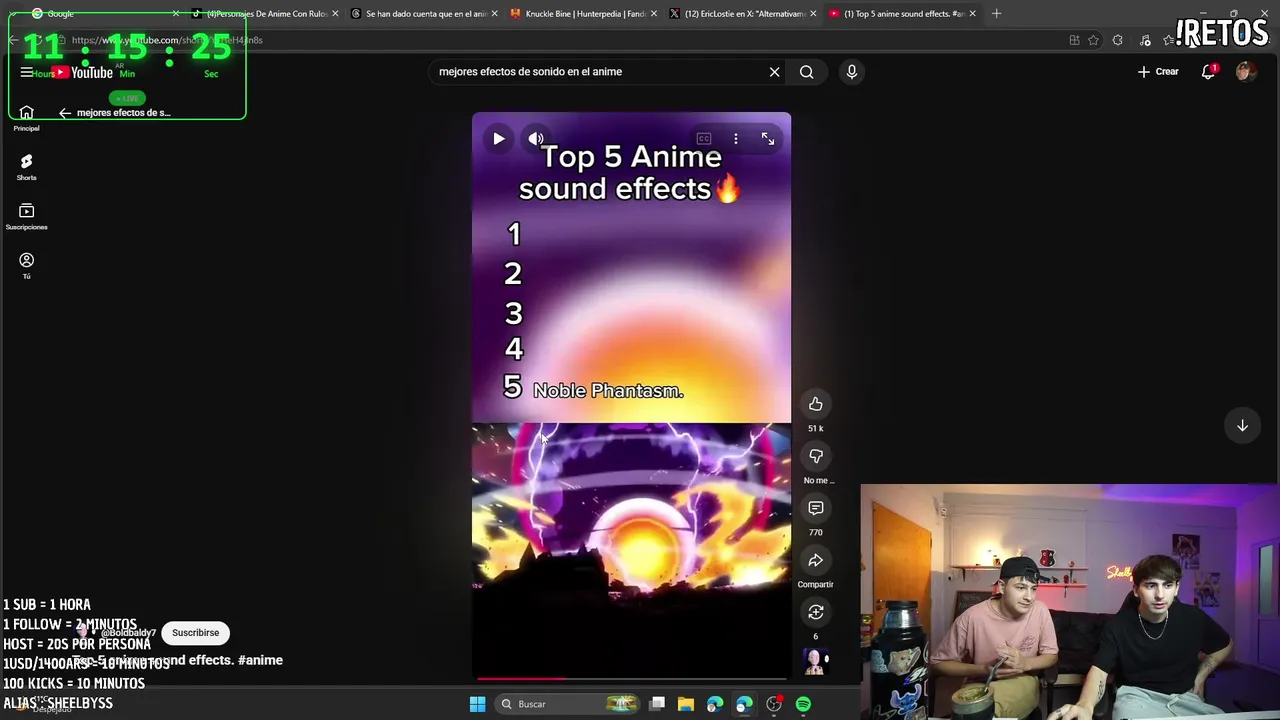Open Shorts in the sidebar
Screen dimensions: 1280x720
point(26,167)
